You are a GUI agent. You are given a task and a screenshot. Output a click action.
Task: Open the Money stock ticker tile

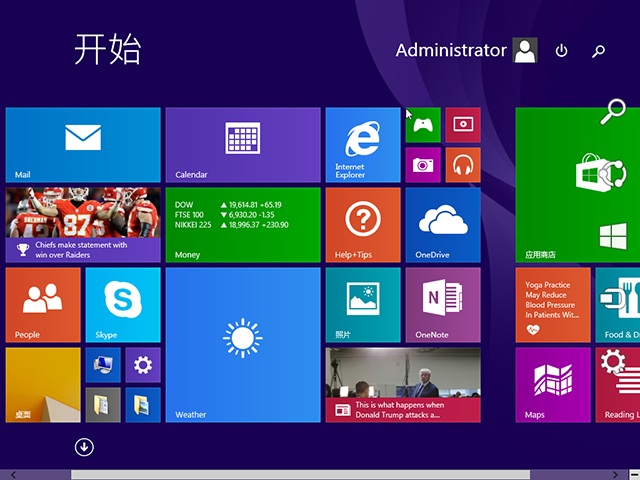click(243, 225)
